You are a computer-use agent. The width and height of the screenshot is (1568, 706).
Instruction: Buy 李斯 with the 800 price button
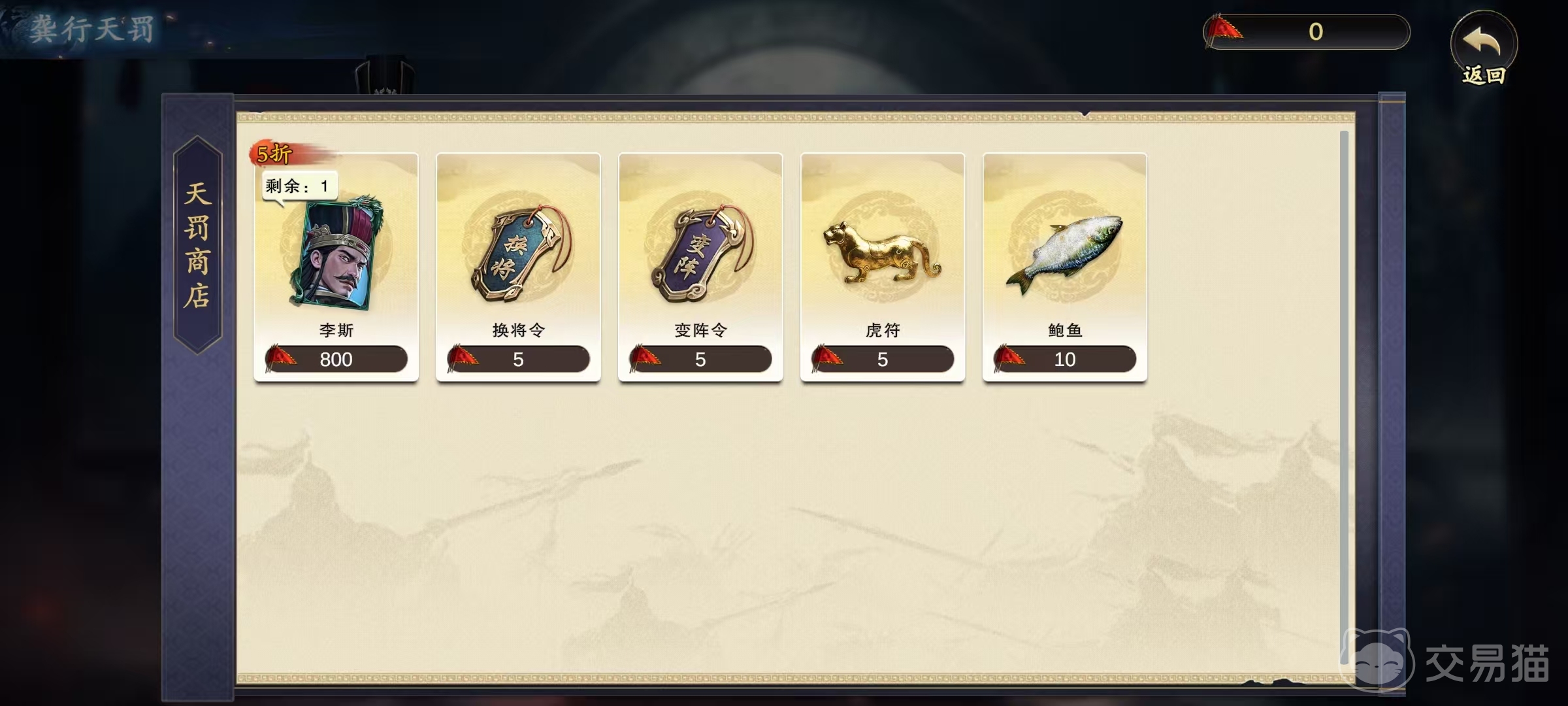point(336,360)
